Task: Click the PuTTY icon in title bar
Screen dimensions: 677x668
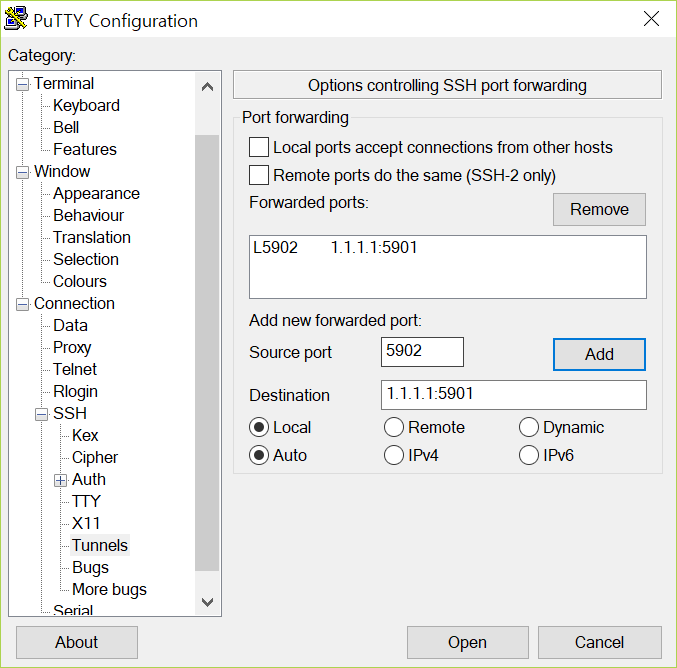Action: coord(16,19)
